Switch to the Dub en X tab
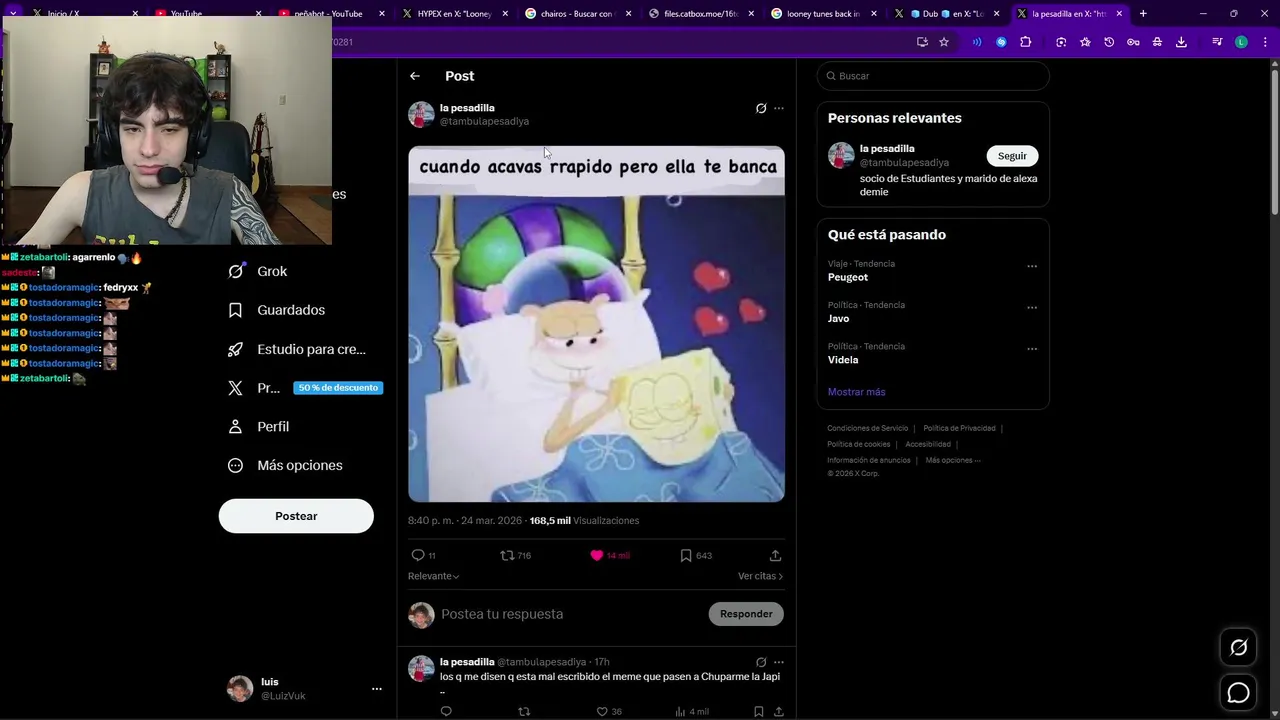Image resolution: width=1280 pixels, height=720 pixels. pyautogui.click(x=947, y=13)
